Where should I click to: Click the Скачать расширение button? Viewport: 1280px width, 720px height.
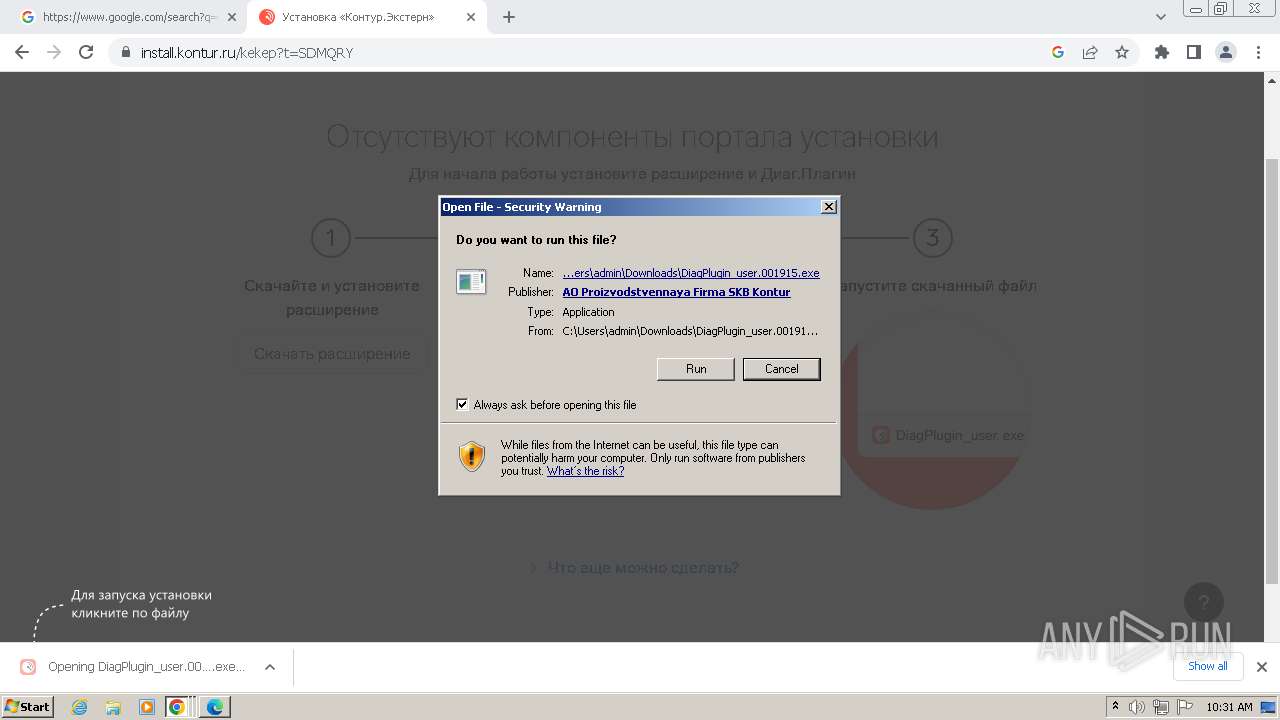[332, 354]
